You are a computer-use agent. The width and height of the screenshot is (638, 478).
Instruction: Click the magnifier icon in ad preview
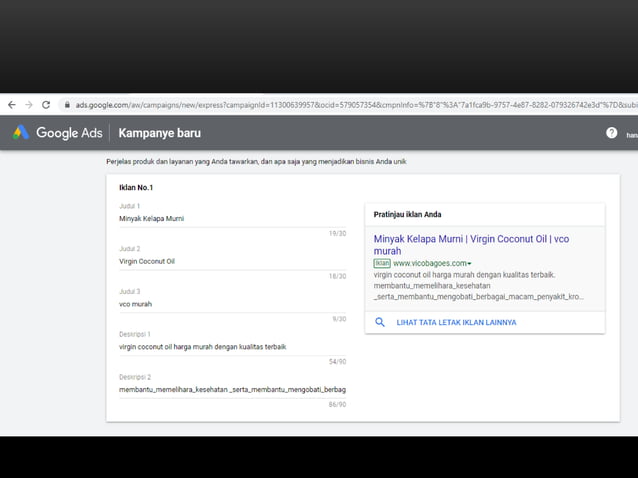tap(380, 322)
